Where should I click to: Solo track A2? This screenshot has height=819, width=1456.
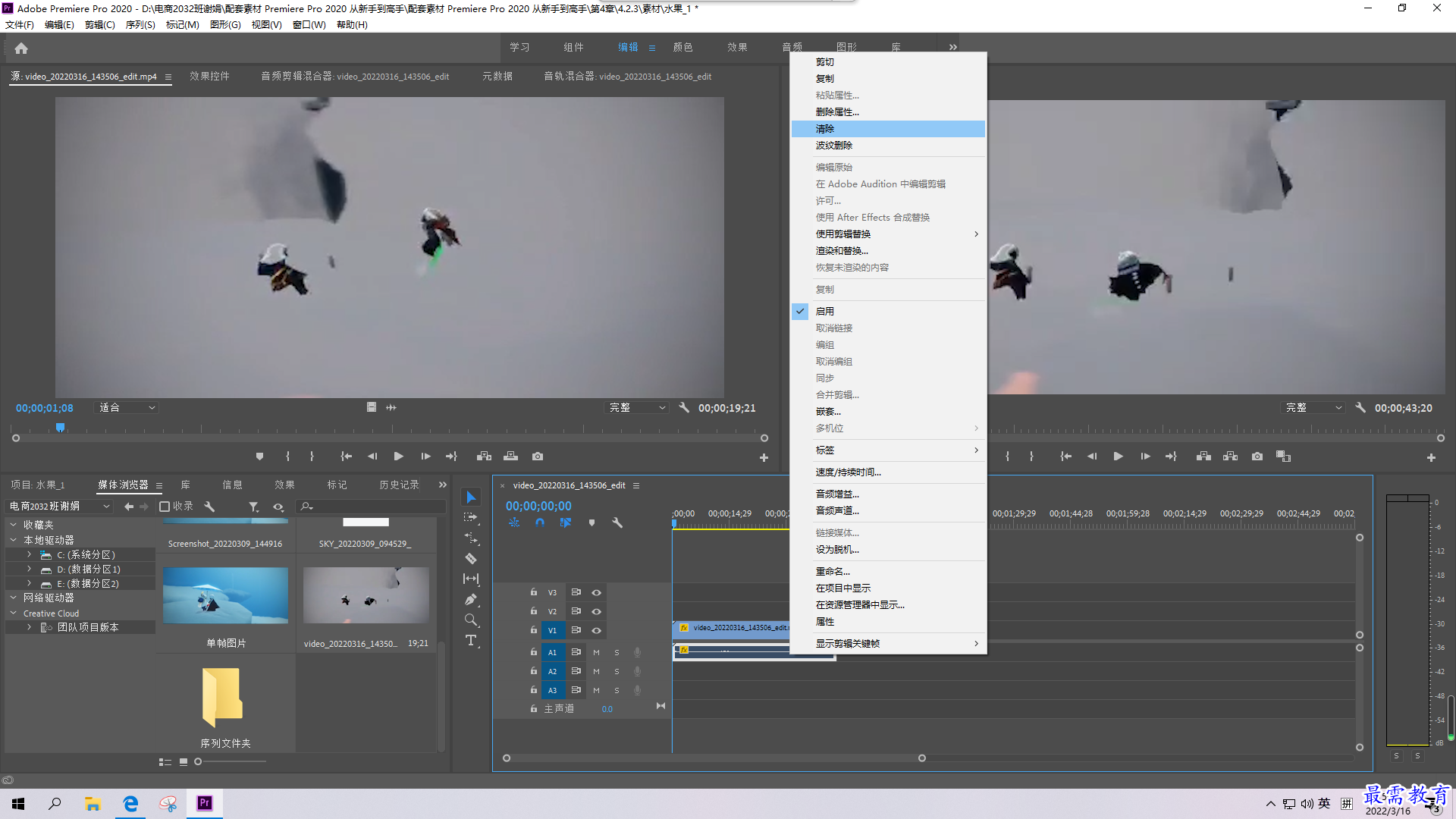[x=617, y=672]
